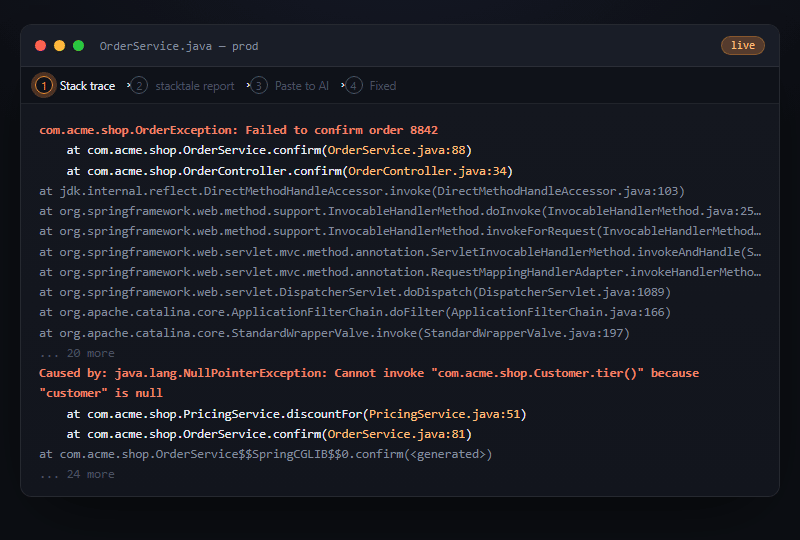Click the ApplicationFilterChain.doFilter frame line
This screenshot has height=540, width=800.
point(355,312)
